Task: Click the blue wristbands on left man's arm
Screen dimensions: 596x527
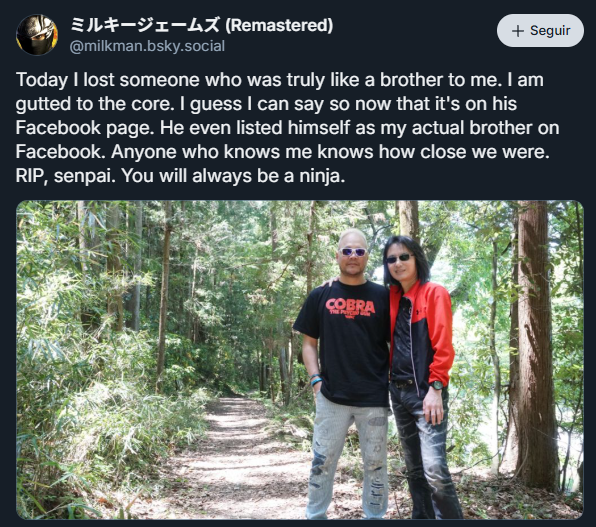Action: click(x=315, y=380)
